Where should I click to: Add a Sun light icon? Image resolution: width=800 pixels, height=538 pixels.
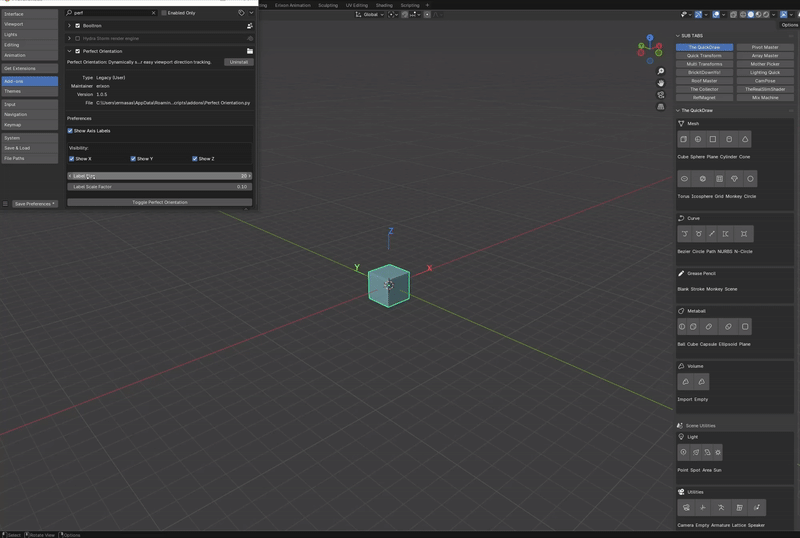coord(718,452)
